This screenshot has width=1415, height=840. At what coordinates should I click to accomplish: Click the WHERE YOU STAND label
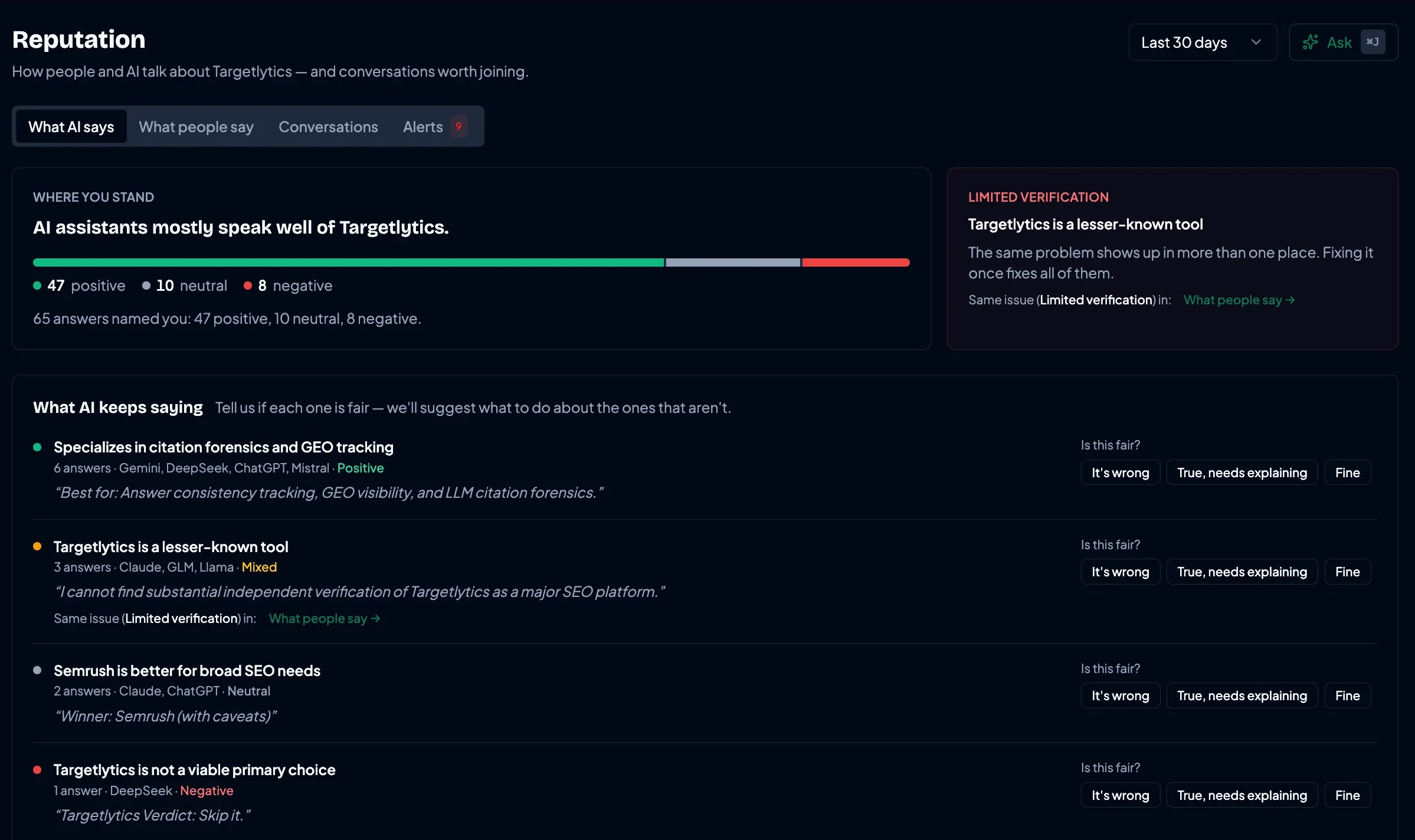coord(93,197)
